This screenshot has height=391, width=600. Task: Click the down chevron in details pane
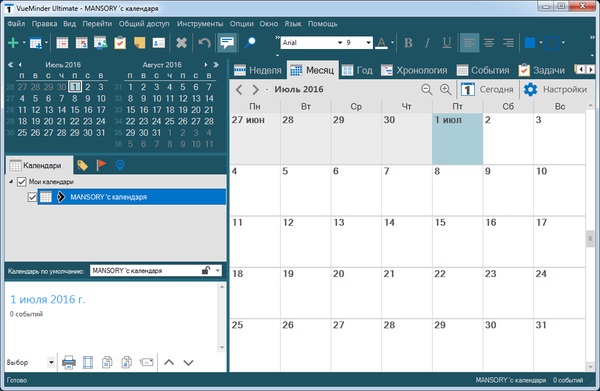[188, 362]
